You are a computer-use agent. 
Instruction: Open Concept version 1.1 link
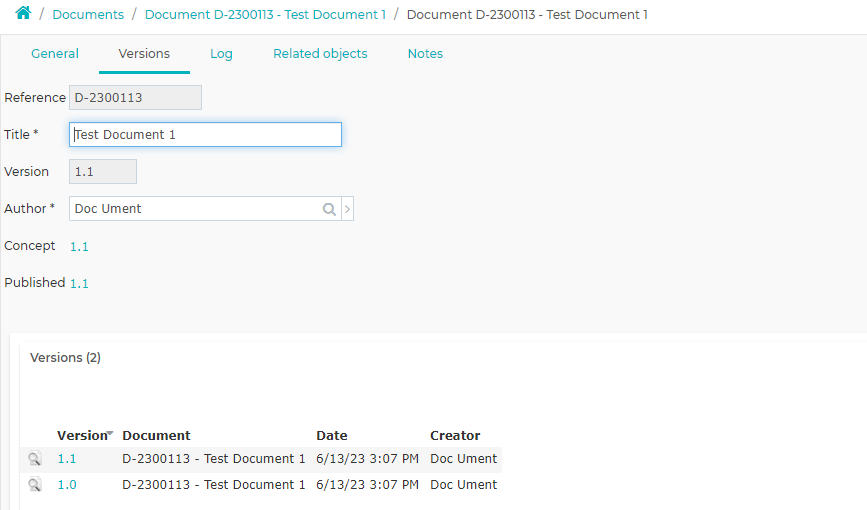point(79,247)
